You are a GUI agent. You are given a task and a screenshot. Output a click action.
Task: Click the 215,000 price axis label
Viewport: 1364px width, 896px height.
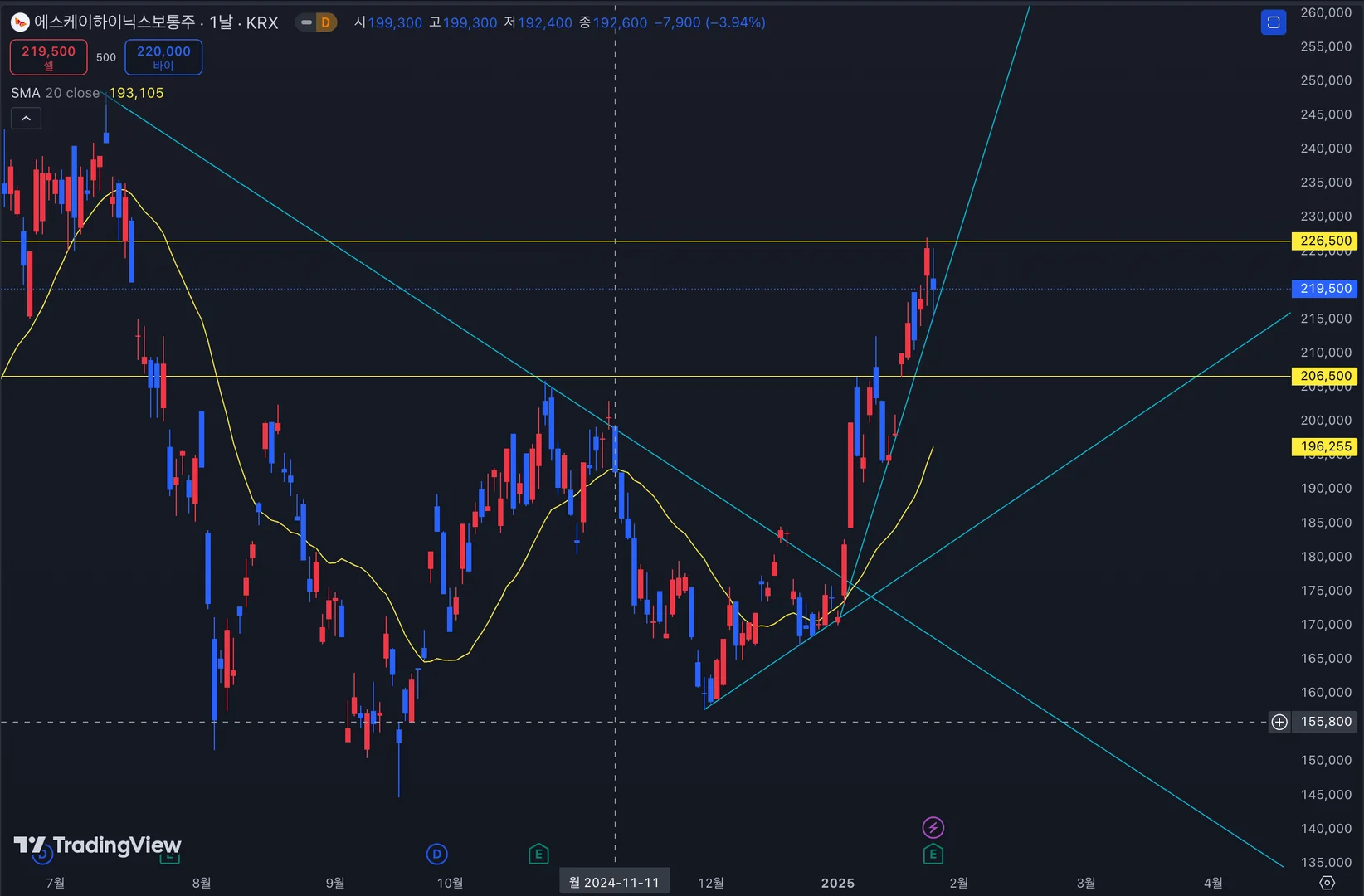coord(1326,319)
